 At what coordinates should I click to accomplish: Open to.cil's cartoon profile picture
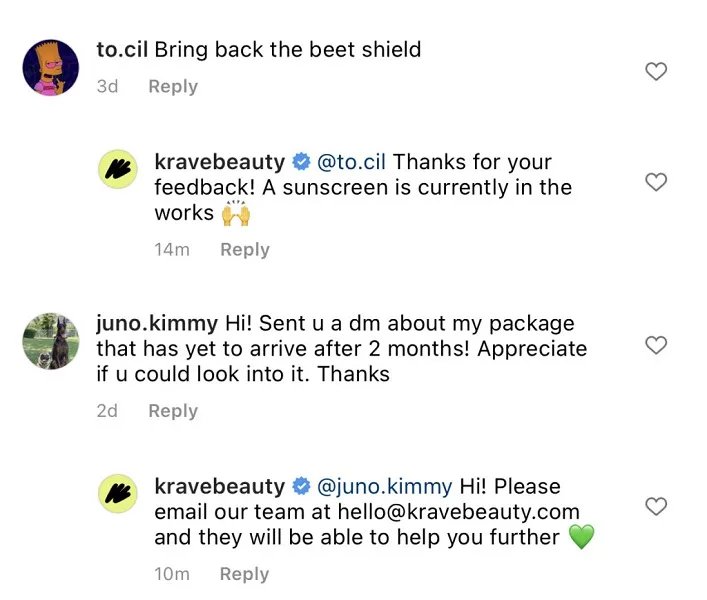point(51,68)
